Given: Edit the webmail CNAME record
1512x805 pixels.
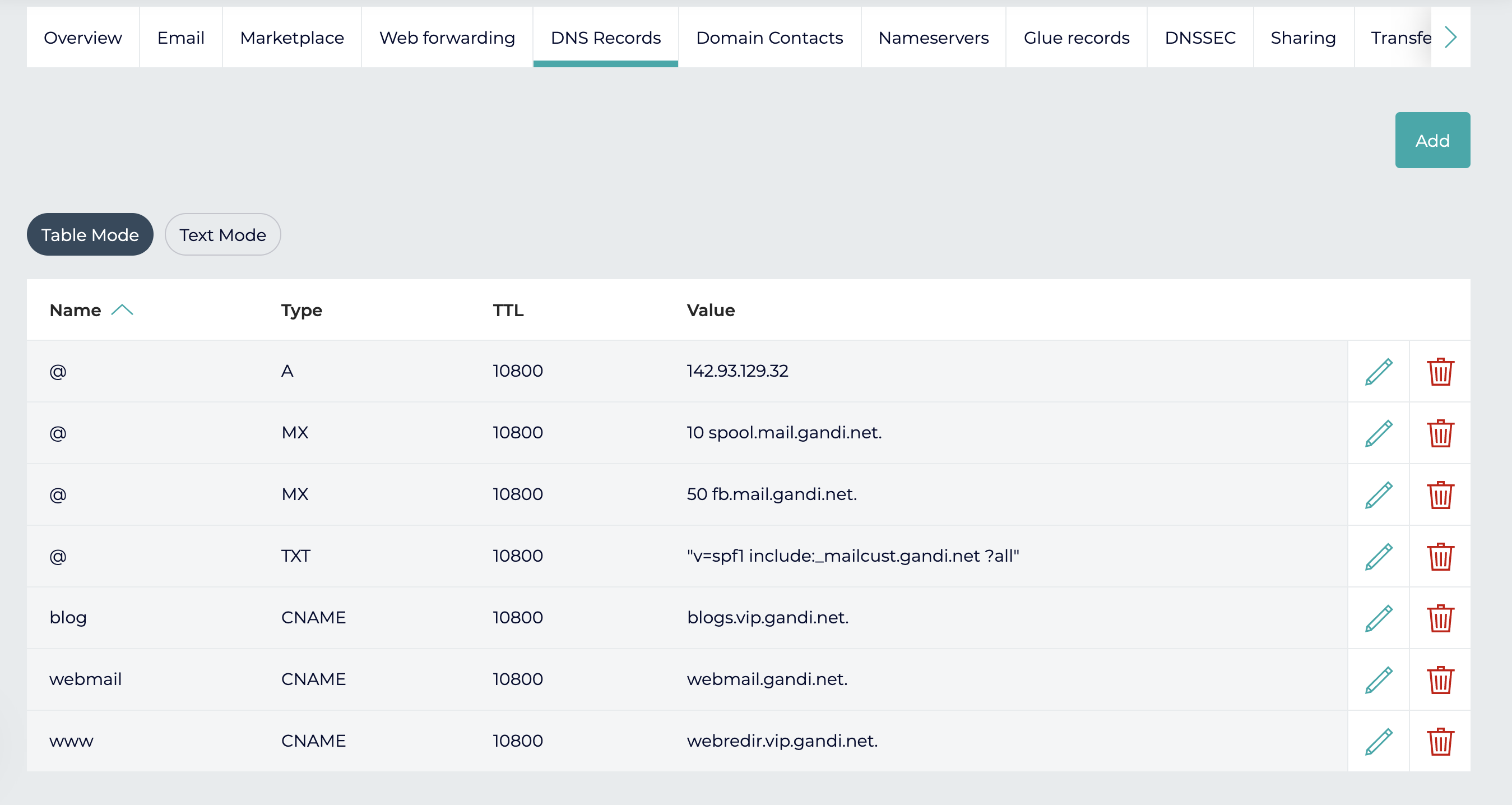Looking at the screenshot, I should pyautogui.click(x=1378, y=680).
